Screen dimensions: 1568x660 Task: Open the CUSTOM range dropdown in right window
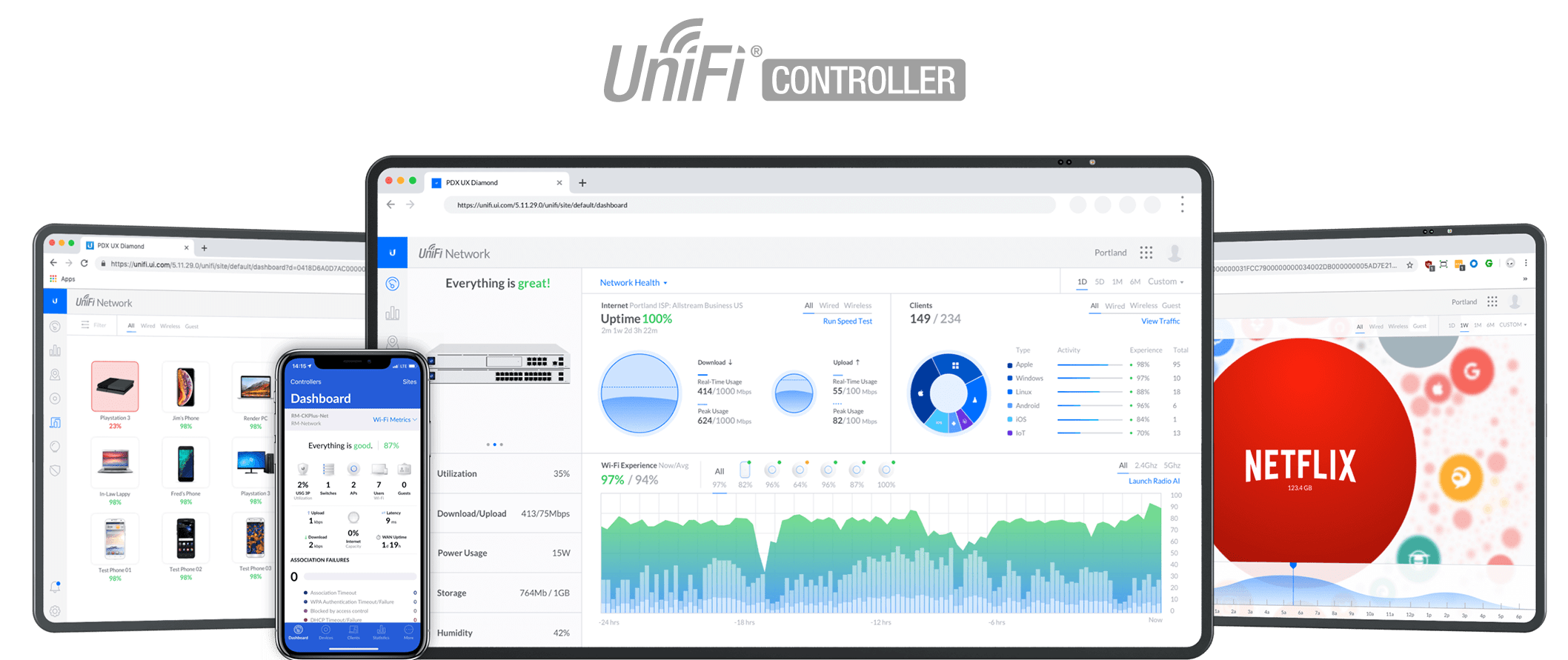tap(1512, 324)
